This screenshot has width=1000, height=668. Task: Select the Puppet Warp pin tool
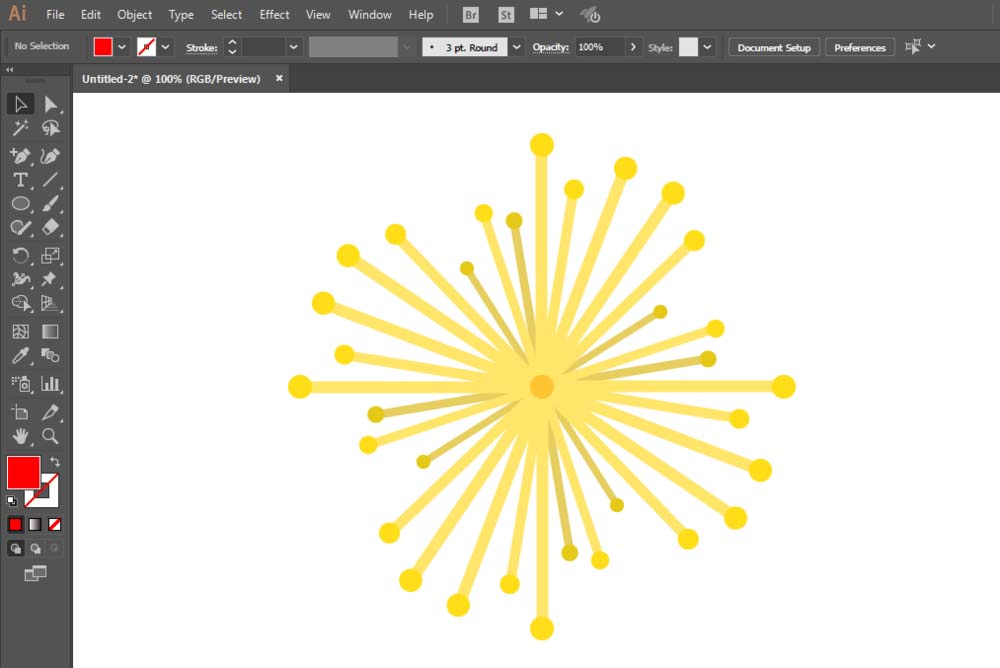[x=50, y=279]
